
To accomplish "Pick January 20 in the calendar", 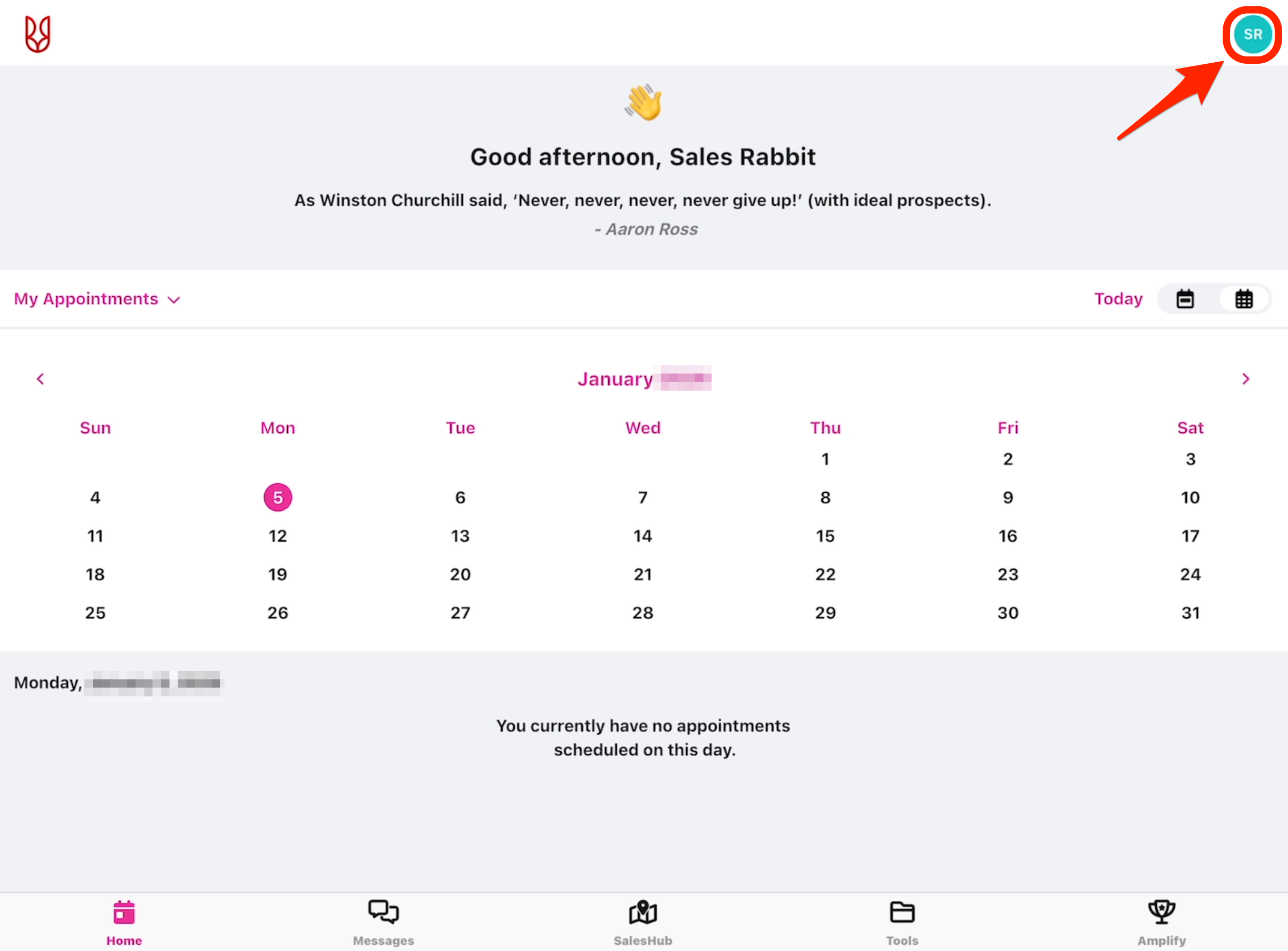I will click(x=460, y=575).
